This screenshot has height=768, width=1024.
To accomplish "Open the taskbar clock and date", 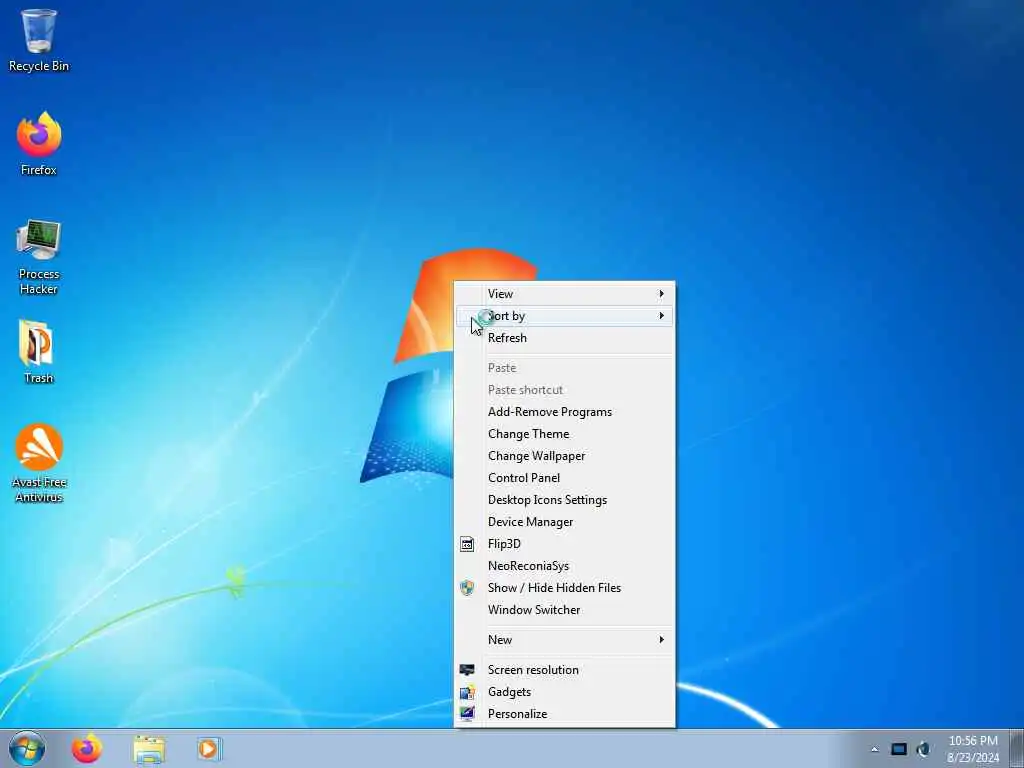I will [973, 749].
